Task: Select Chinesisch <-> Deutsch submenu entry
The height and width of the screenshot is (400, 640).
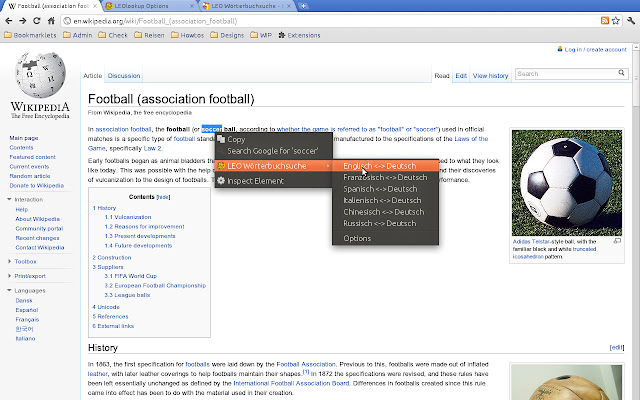Action: coord(386,211)
